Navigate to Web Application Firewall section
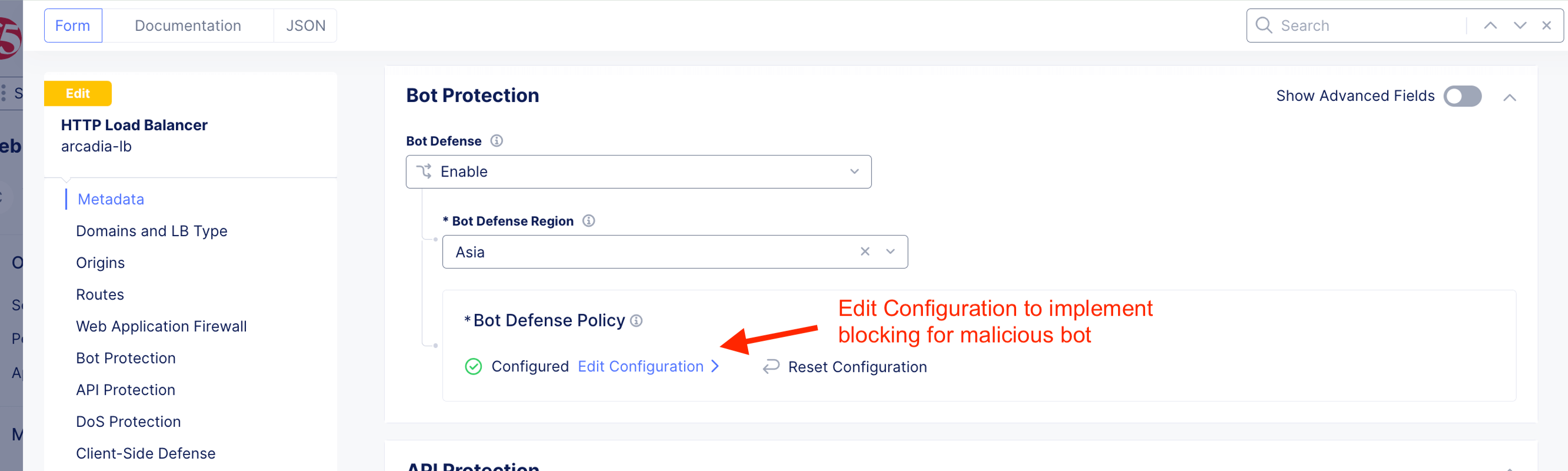The width and height of the screenshot is (1568, 471). tap(162, 326)
